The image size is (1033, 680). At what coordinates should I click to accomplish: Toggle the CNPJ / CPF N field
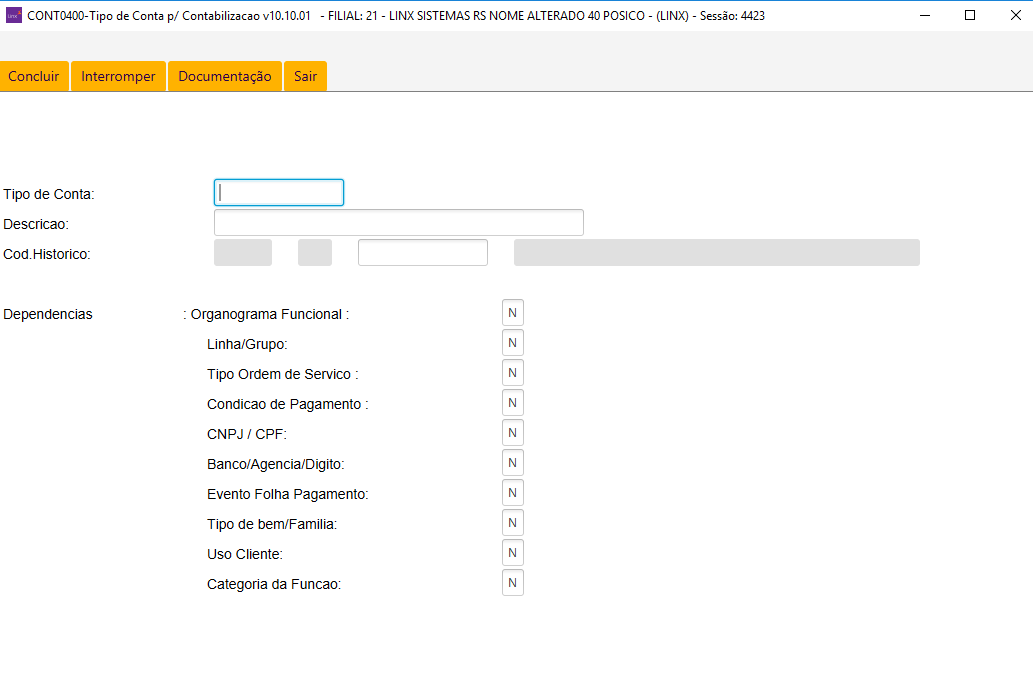(513, 433)
